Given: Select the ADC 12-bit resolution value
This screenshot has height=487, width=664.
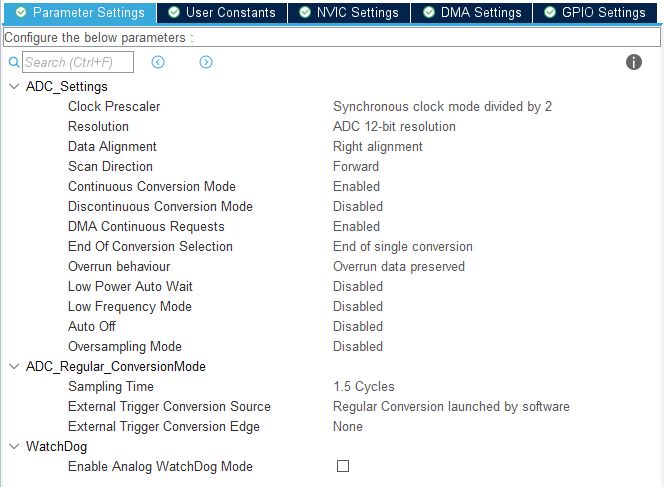Looking at the screenshot, I should (x=394, y=126).
